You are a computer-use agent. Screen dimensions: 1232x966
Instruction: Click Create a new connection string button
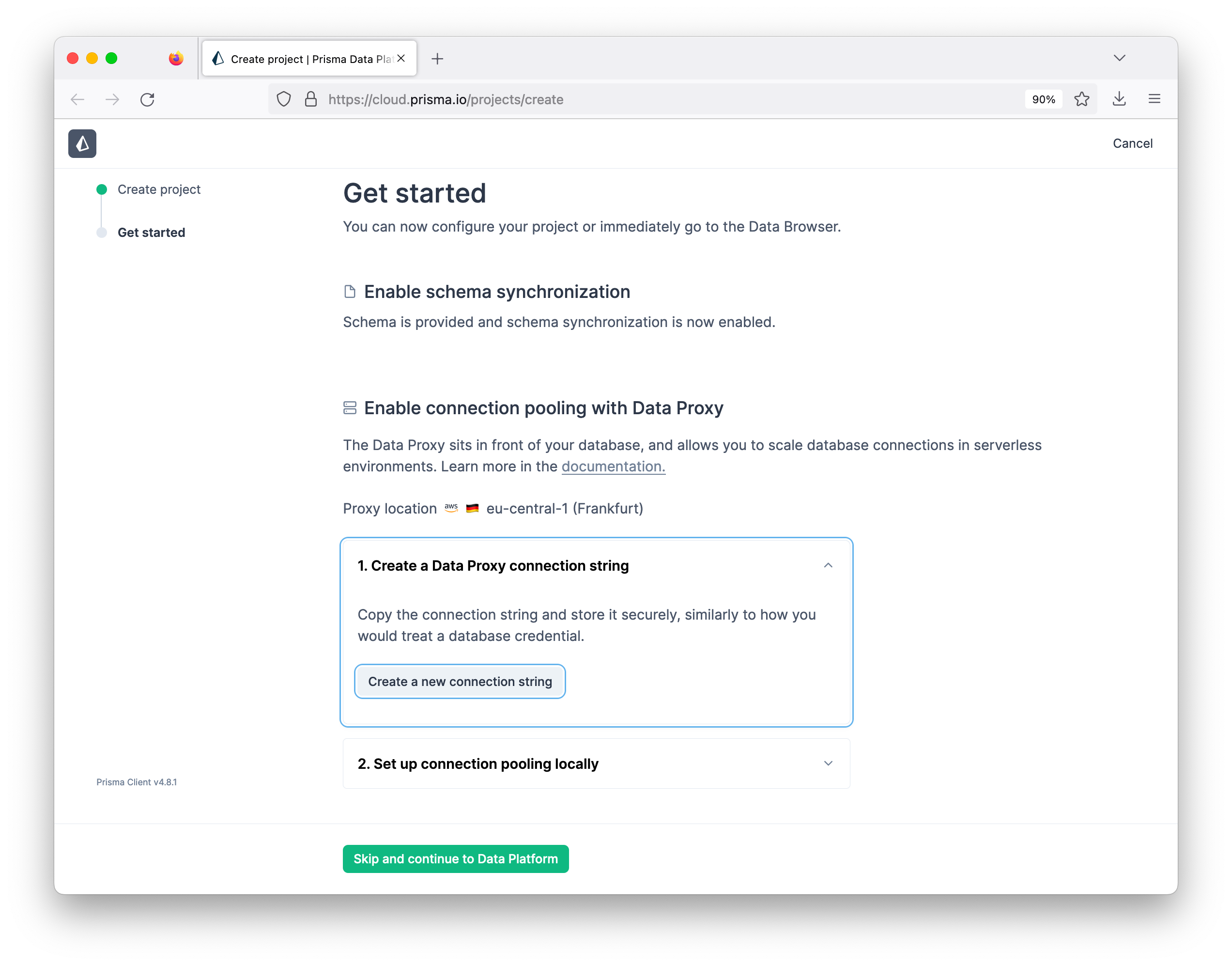pyautogui.click(x=459, y=681)
